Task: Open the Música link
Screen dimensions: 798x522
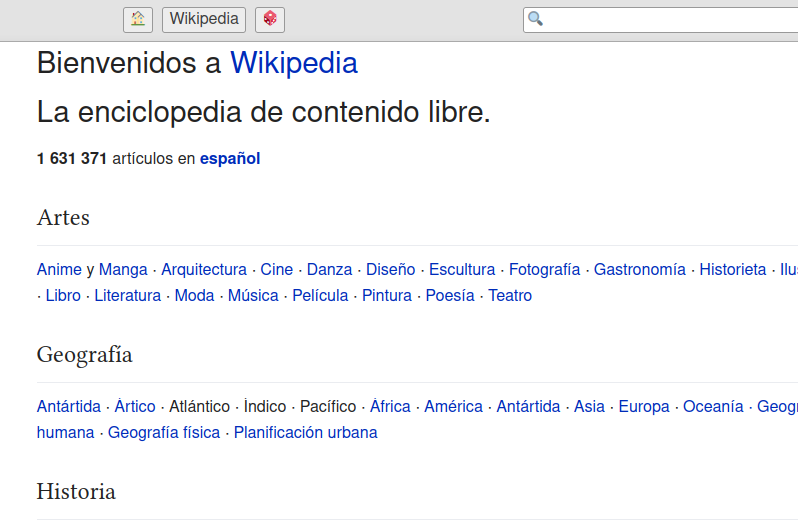Action: tap(253, 295)
